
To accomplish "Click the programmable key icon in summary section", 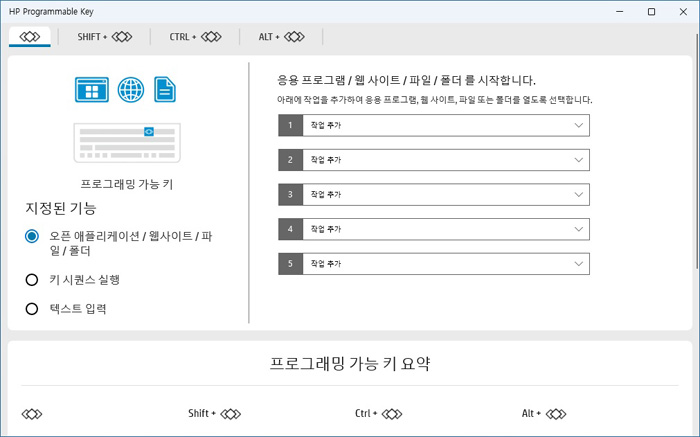I will (x=32, y=414).
